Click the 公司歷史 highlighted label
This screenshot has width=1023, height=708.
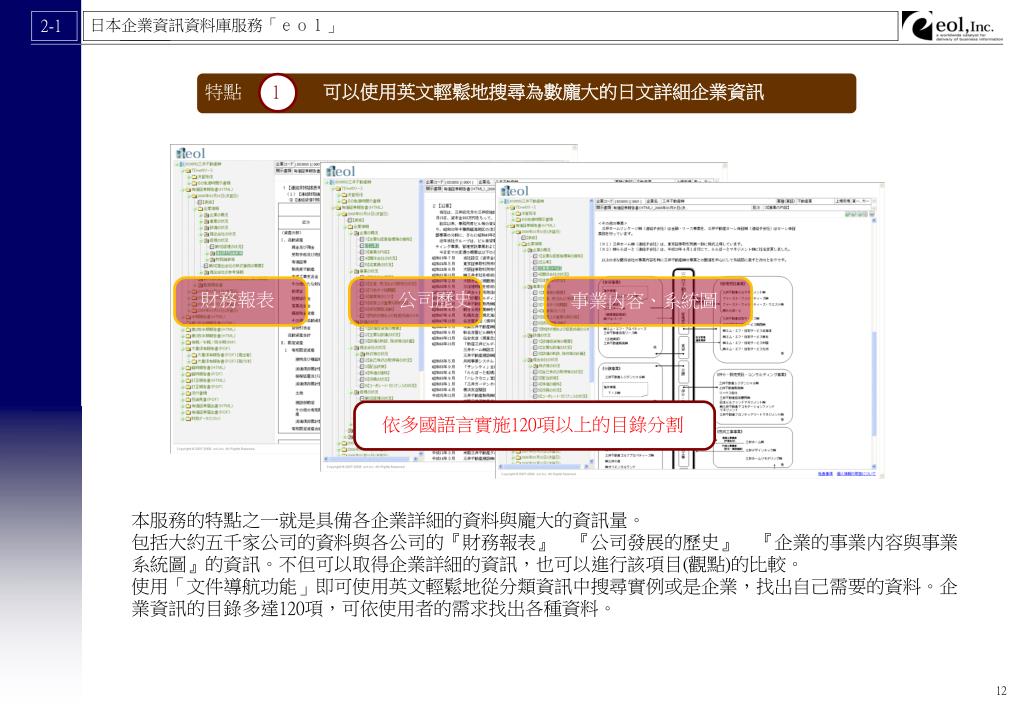click(x=416, y=300)
